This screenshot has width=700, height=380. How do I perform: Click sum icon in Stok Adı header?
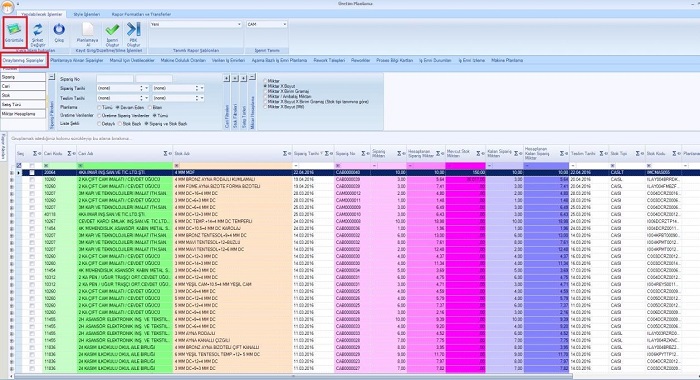[x=284, y=154]
